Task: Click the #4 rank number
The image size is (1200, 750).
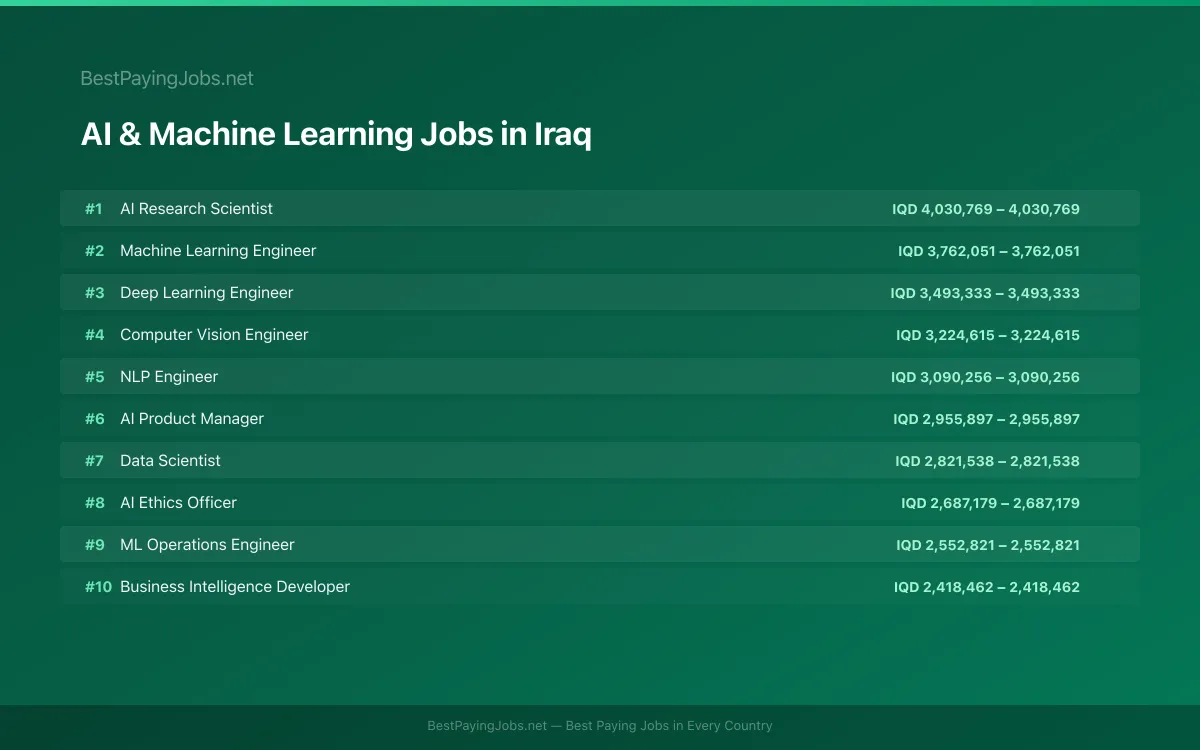Action: pos(94,335)
